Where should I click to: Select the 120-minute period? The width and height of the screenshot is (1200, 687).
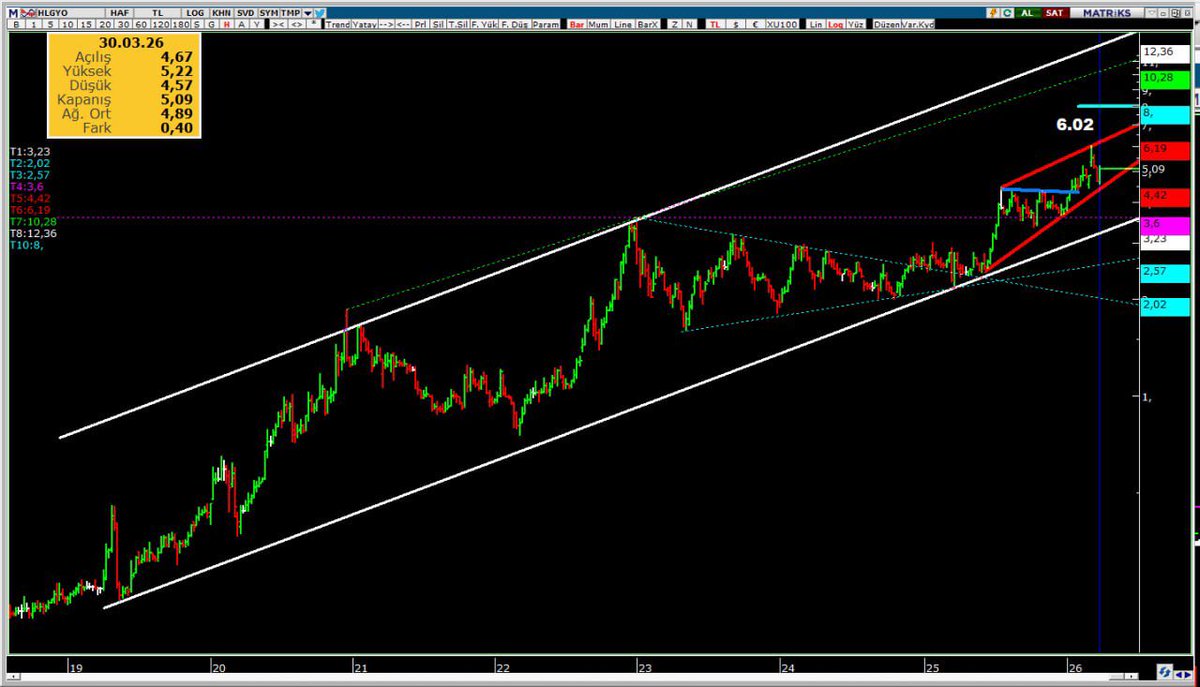[x=161, y=24]
